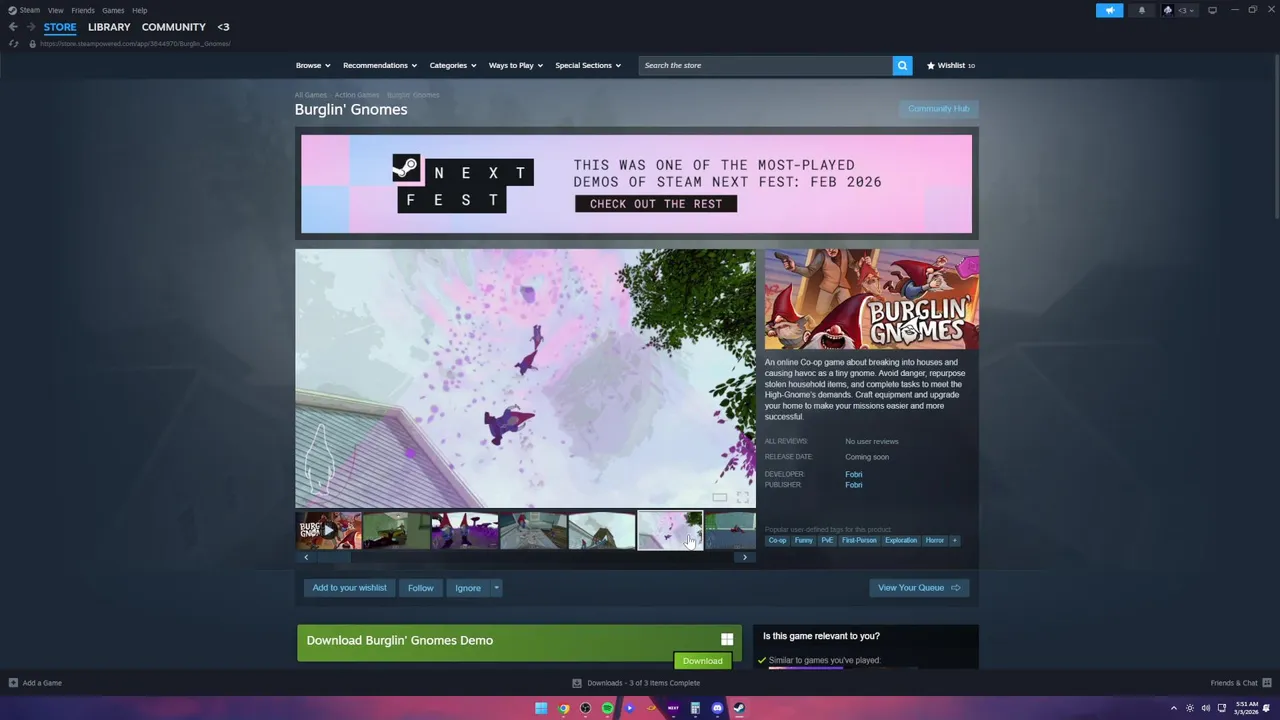Screen dimensions: 1280x720
Task: Click the Downloads icon in the bottom bar
Action: (x=576, y=683)
